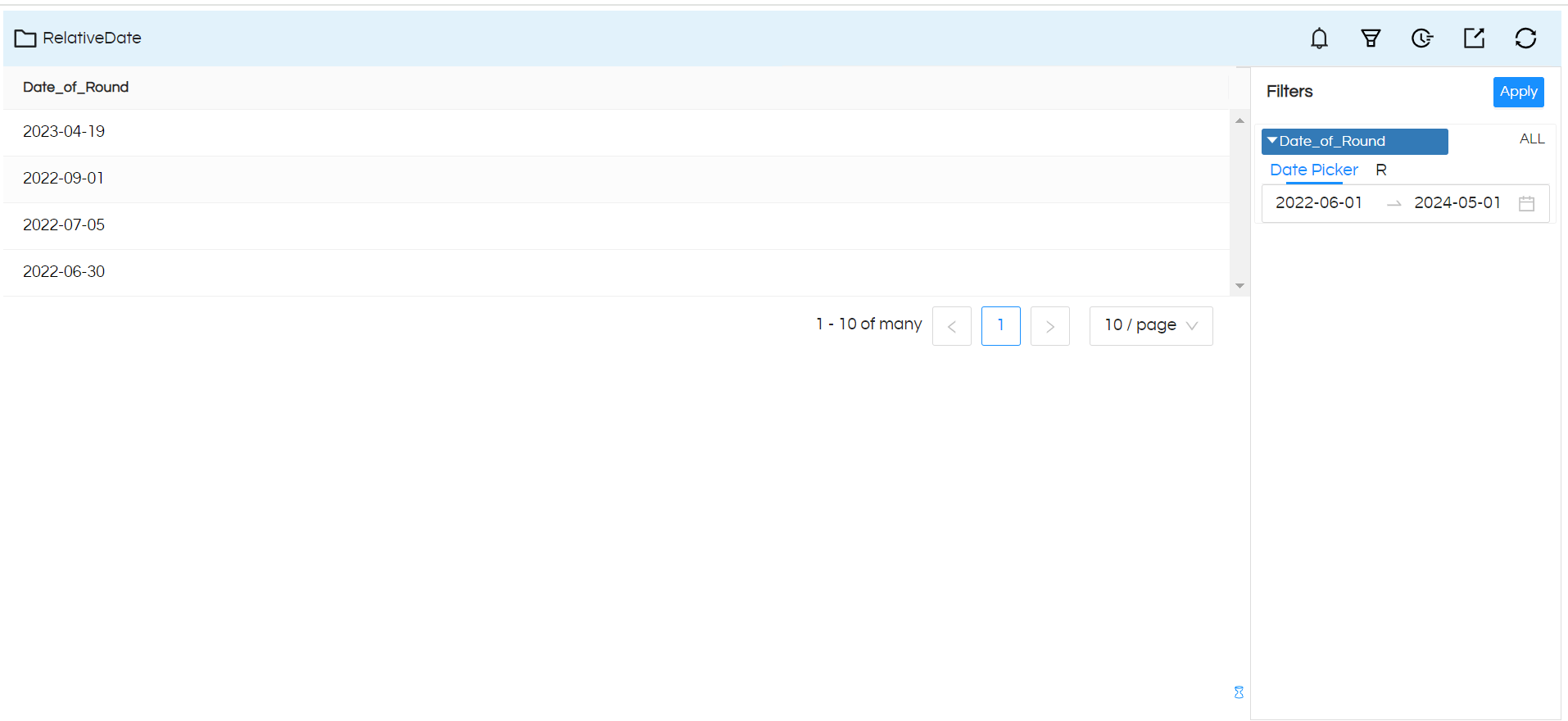The height and width of the screenshot is (721, 1568).
Task: Click the hourglass icon at the bottom
Action: 1239,692
